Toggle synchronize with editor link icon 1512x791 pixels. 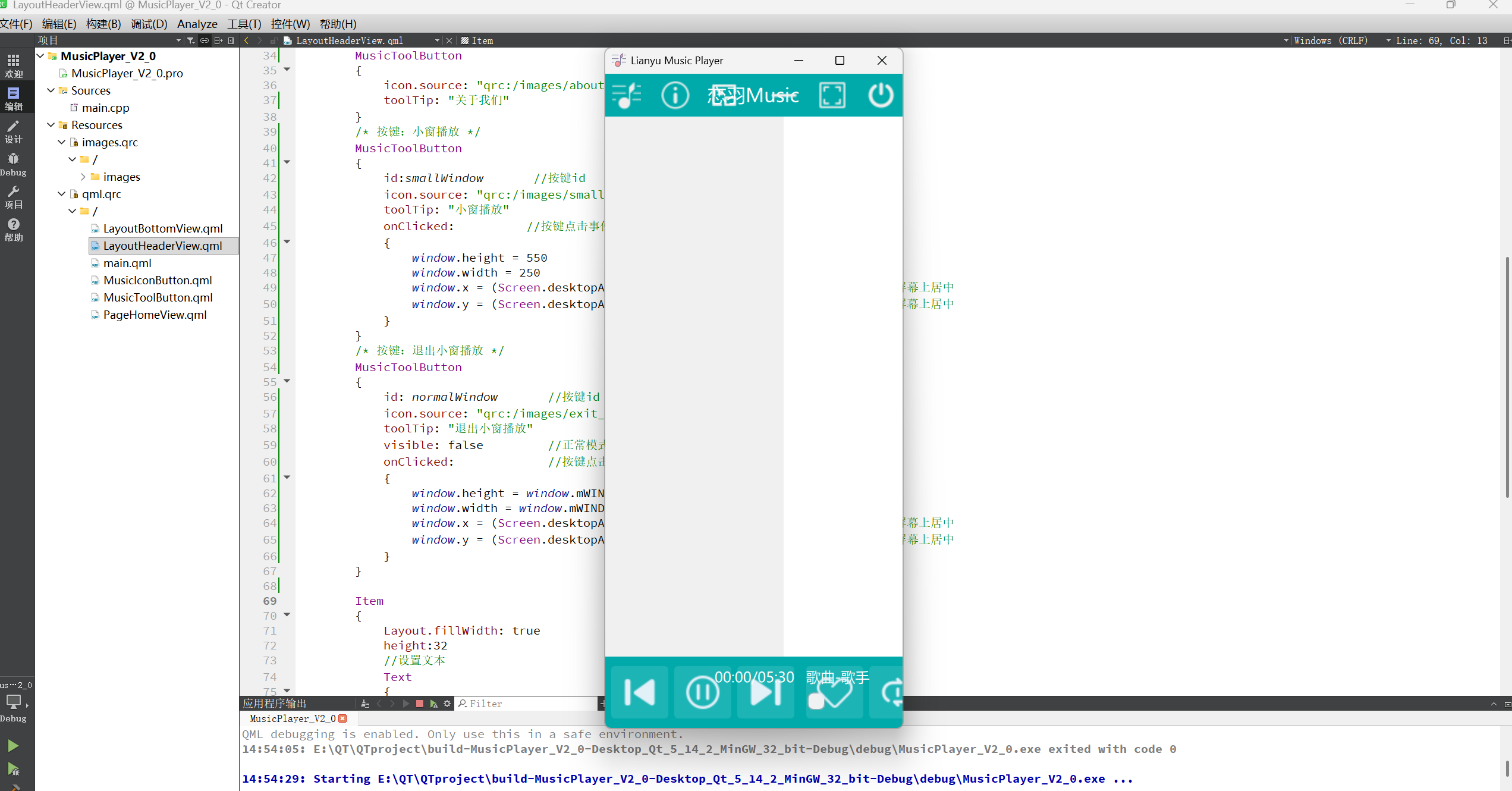[204, 40]
